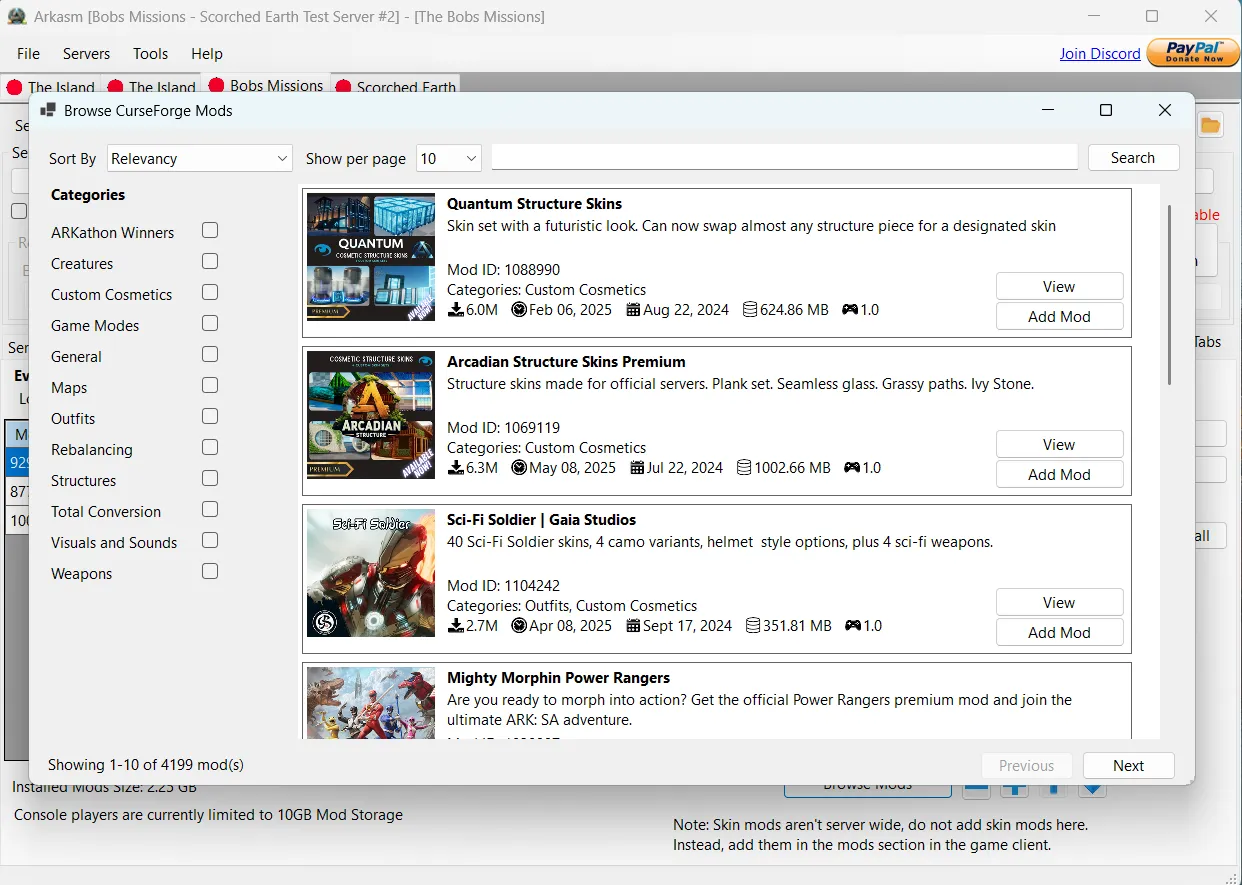Add Arcadian Structure Skins Premium mod
Image resolution: width=1242 pixels, height=885 pixels.
point(1059,474)
